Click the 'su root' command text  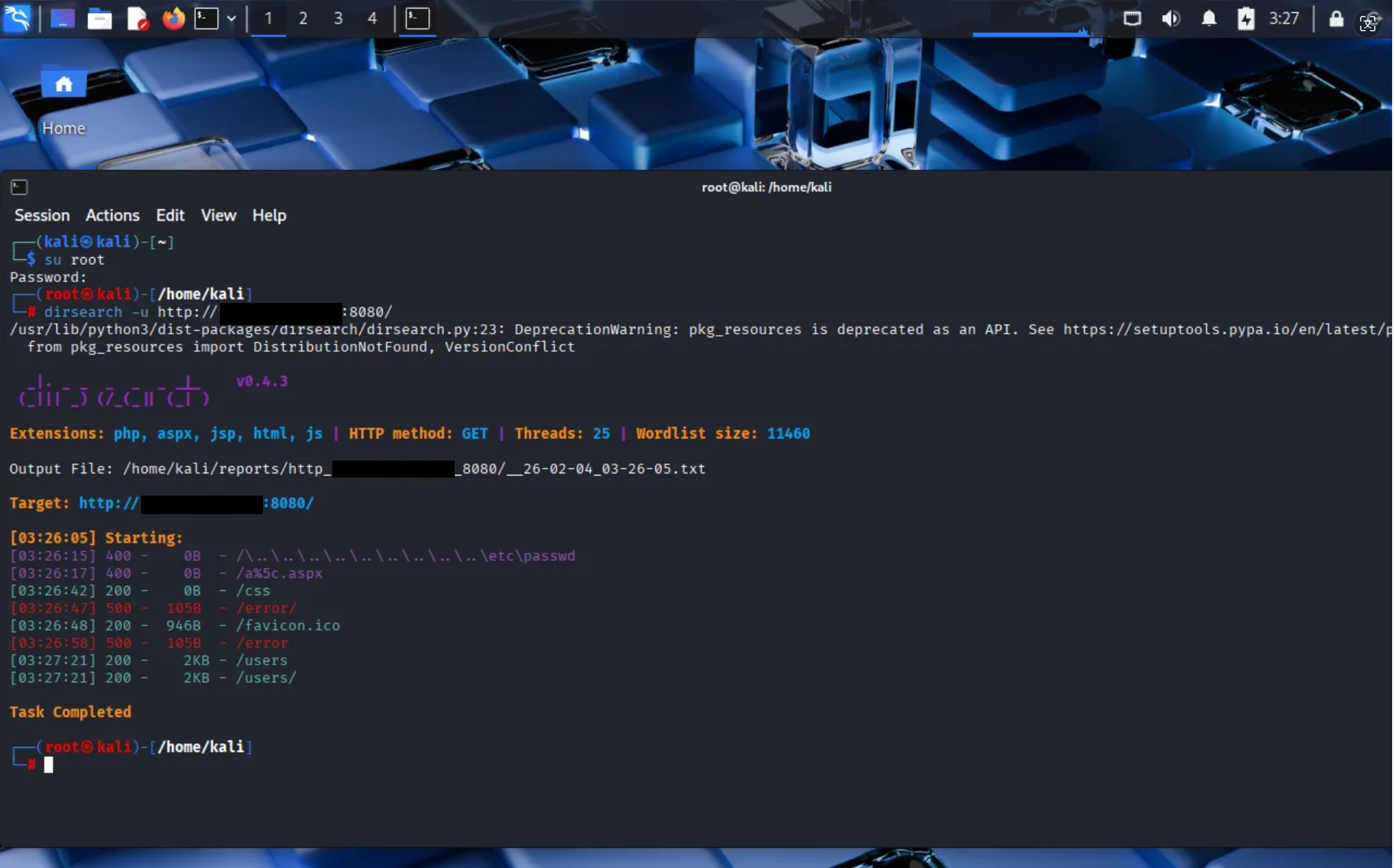click(74, 260)
